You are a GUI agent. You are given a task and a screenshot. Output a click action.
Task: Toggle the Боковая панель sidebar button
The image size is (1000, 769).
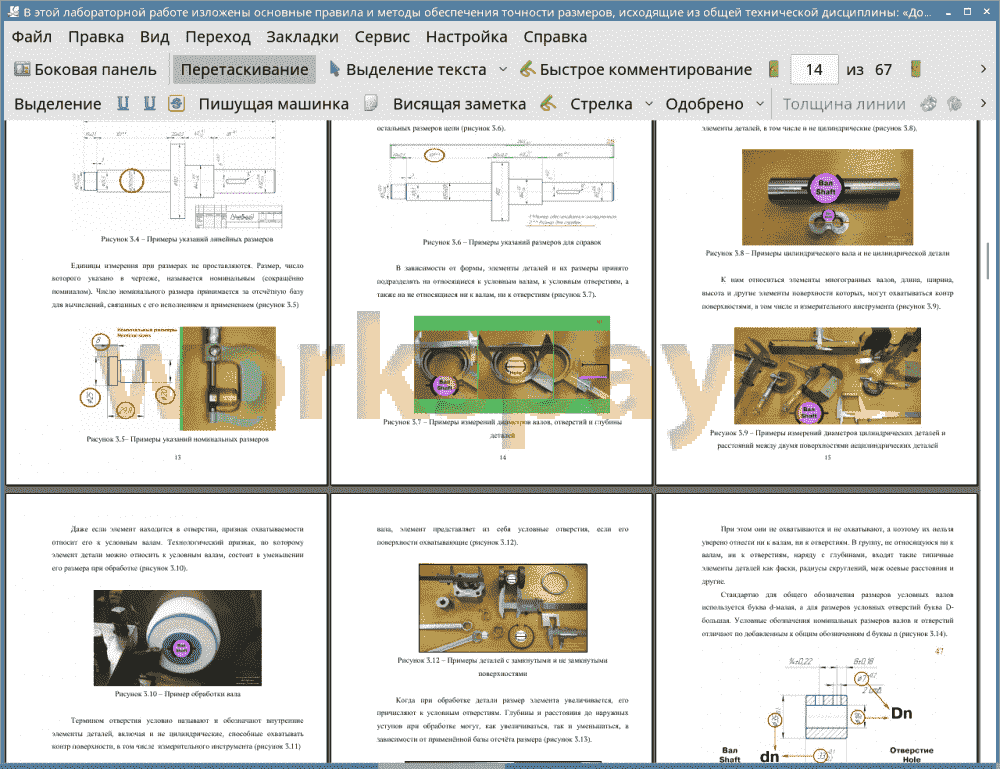[x=85, y=70]
